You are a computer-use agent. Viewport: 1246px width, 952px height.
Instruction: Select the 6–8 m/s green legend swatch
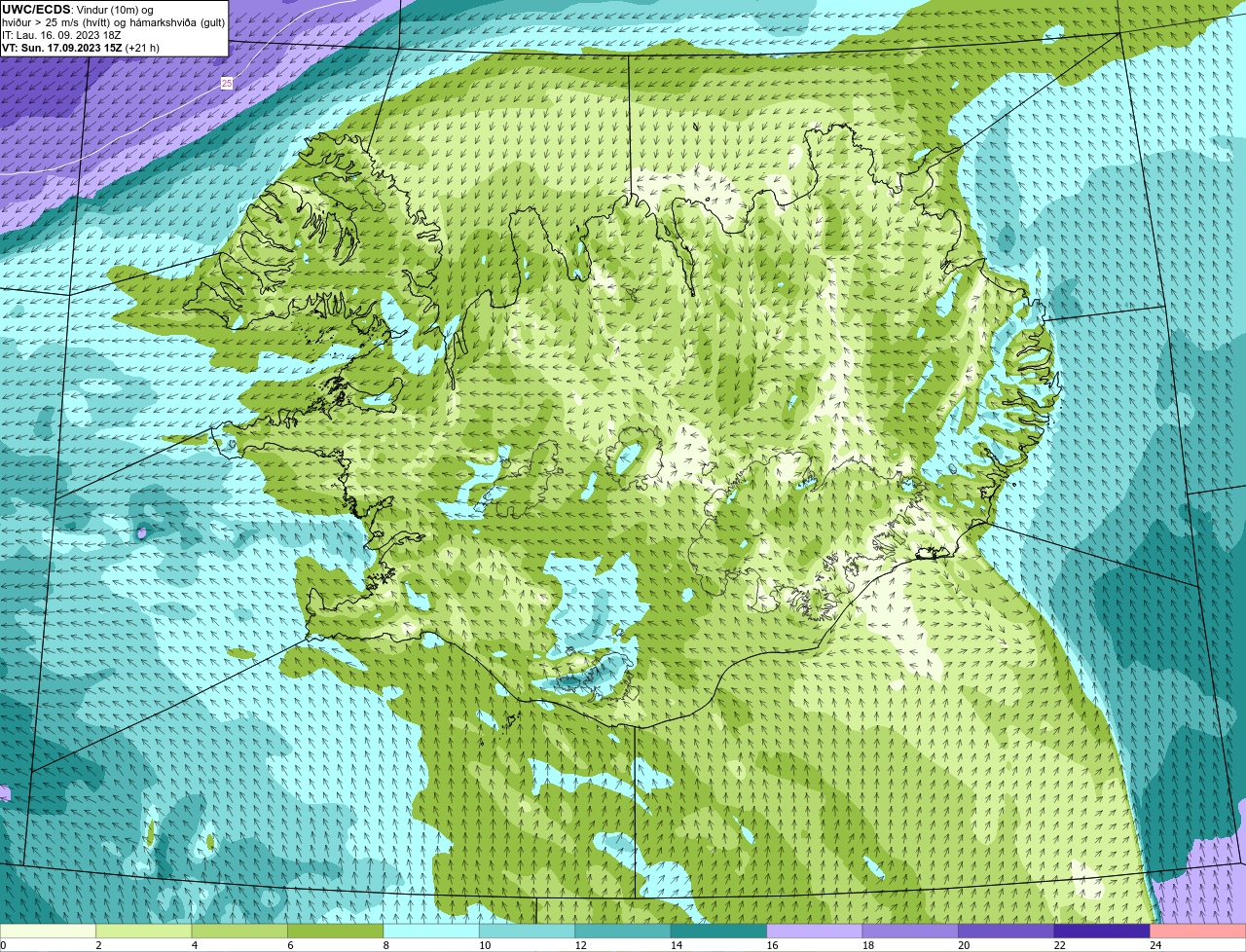point(336,931)
